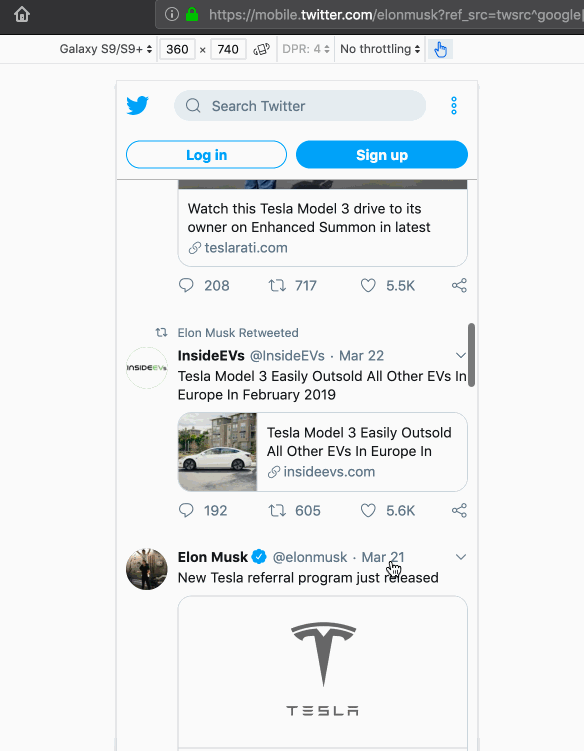Expand the Elon Musk tweet chevron menu

[460, 557]
